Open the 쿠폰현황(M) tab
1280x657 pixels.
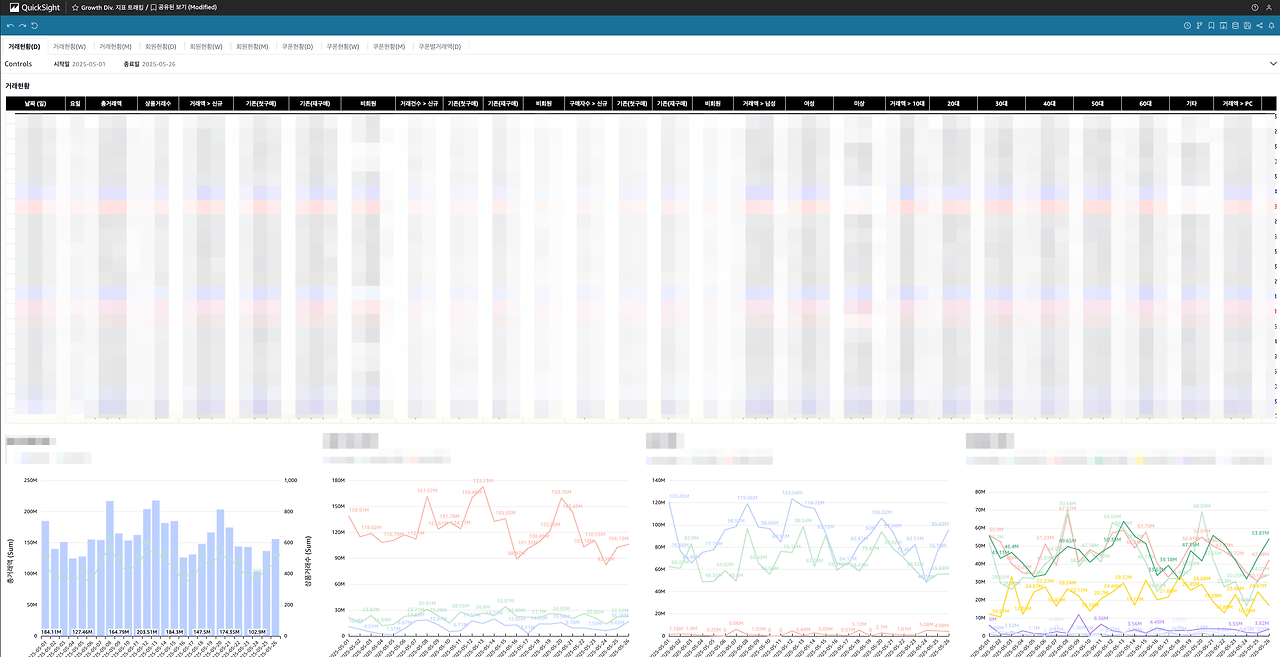pyautogui.click(x=389, y=46)
